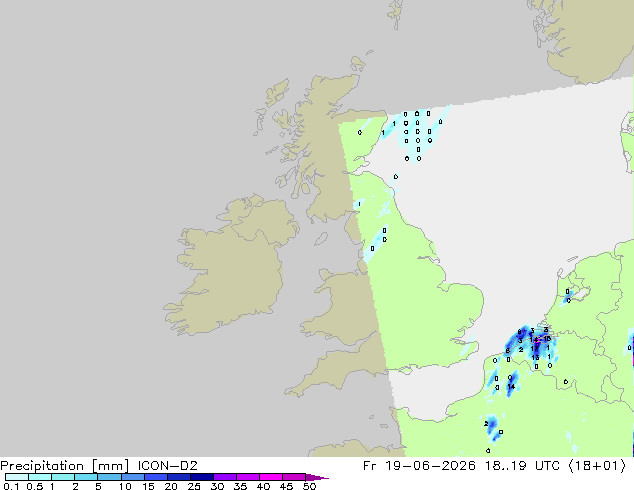Pick the dark navy 25 to 30 swatch
Viewport: 634px width, 490px height.
point(202,477)
